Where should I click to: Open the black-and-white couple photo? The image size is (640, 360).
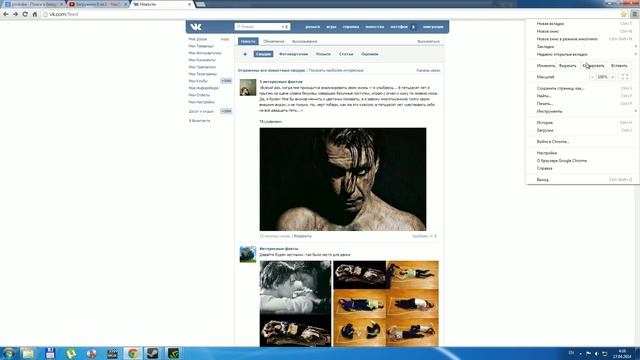tap(296, 288)
